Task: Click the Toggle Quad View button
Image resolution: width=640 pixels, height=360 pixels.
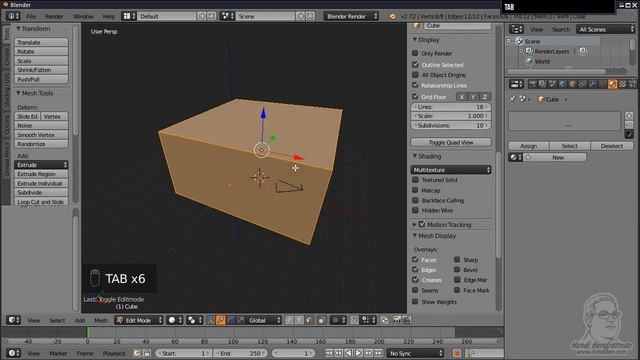Action: coord(451,142)
